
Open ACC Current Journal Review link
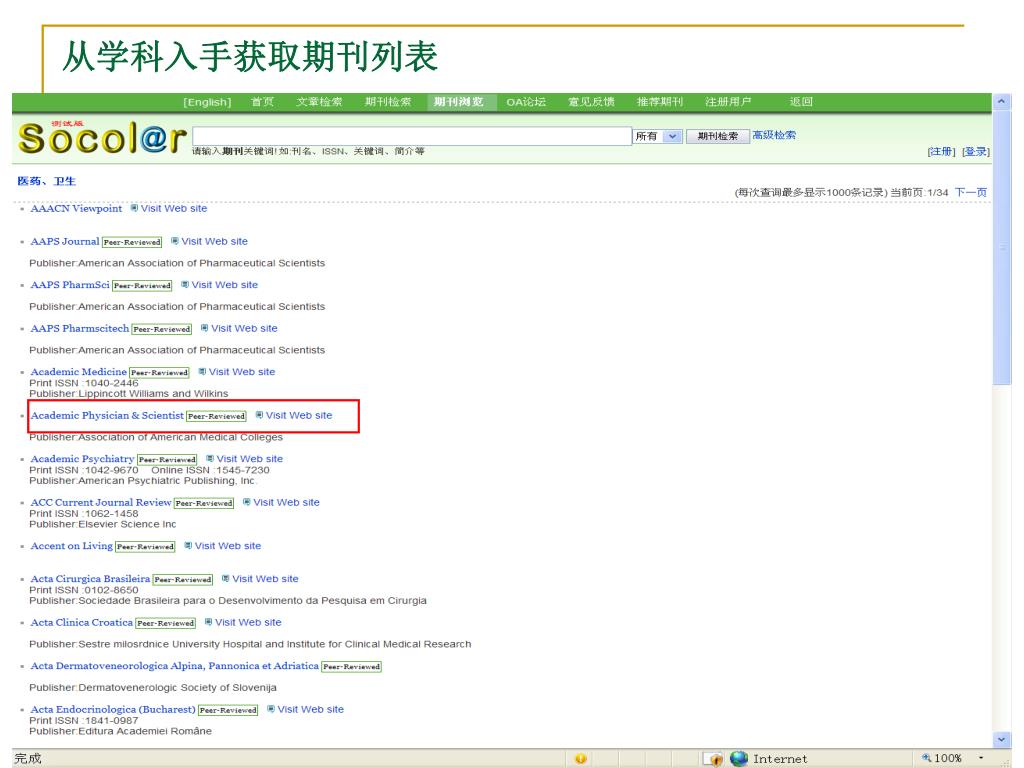(101, 502)
